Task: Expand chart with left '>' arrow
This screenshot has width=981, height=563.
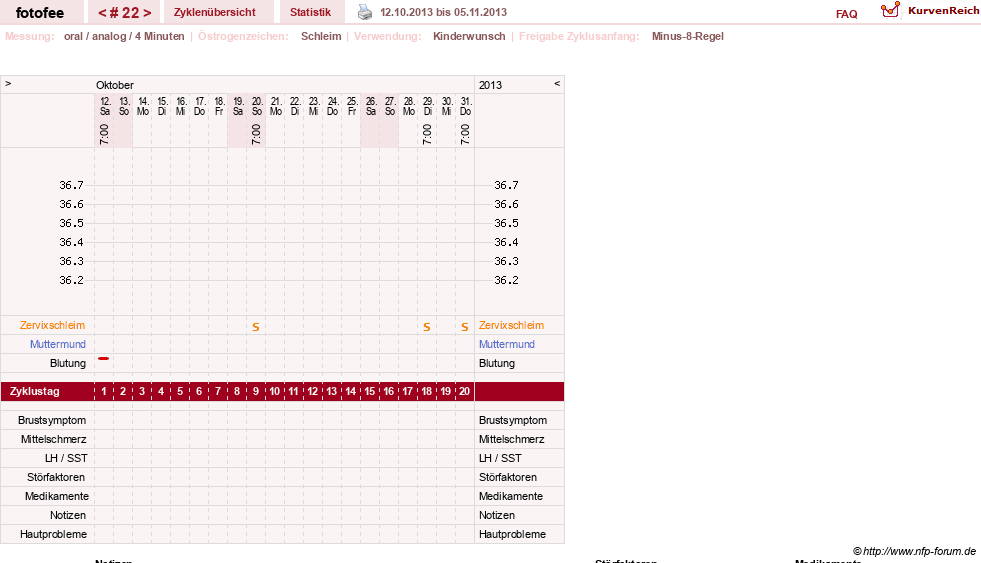Action: pyautogui.click(x=8, y=83)
